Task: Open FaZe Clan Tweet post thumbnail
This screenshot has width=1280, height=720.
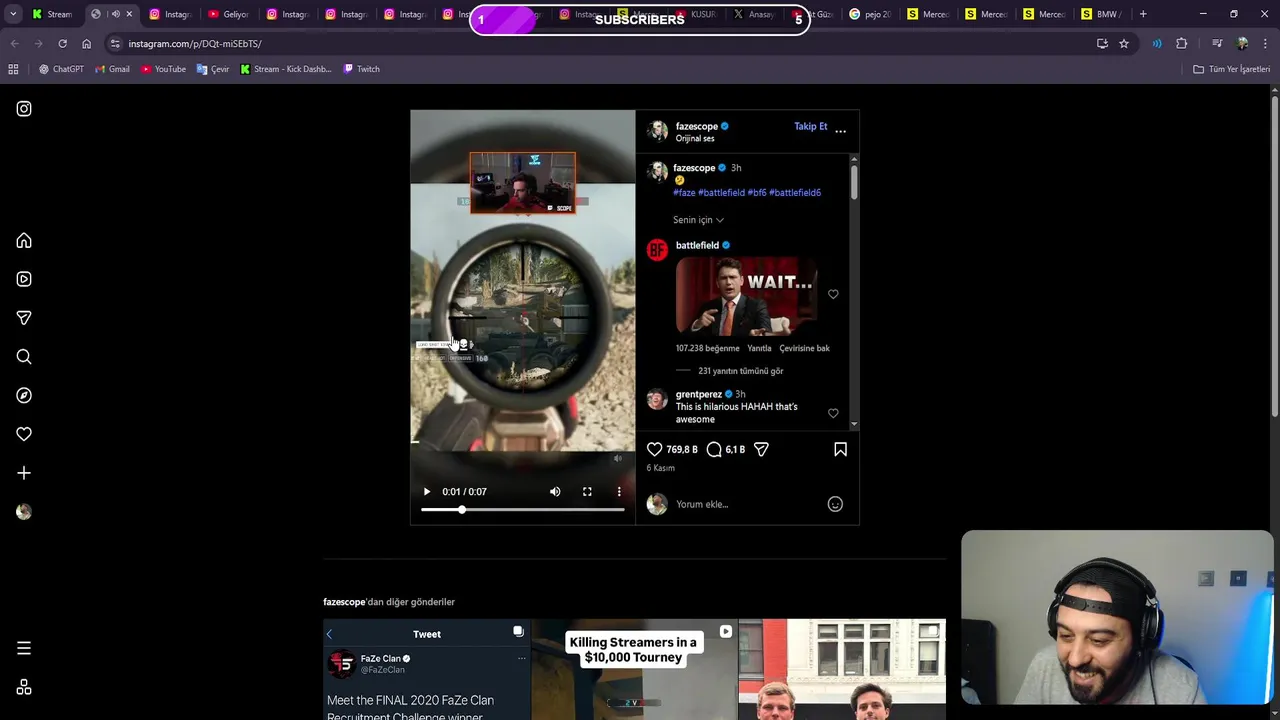Action: tap(426, 669)
